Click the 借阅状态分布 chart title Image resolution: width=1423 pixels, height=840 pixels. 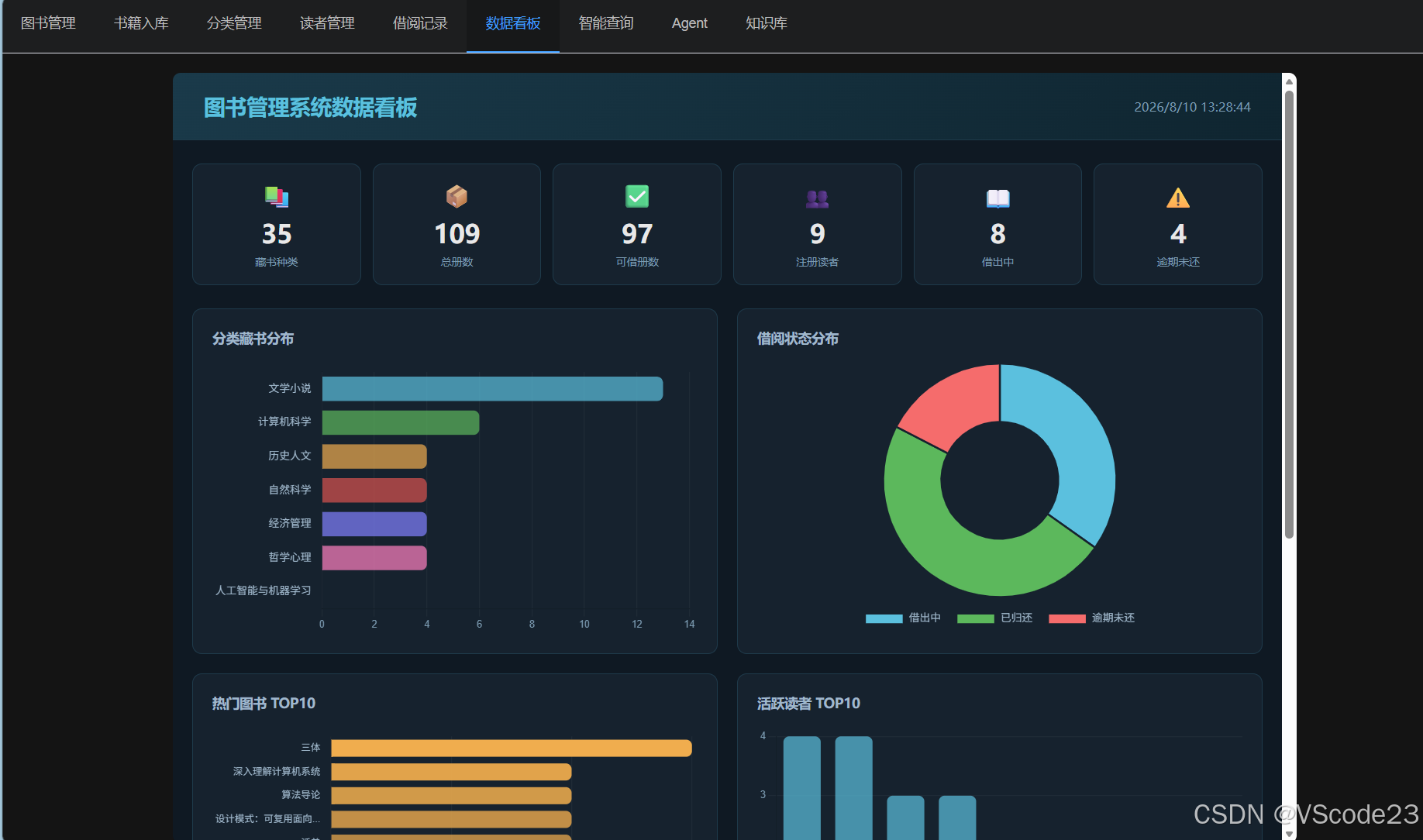point(798,339)
